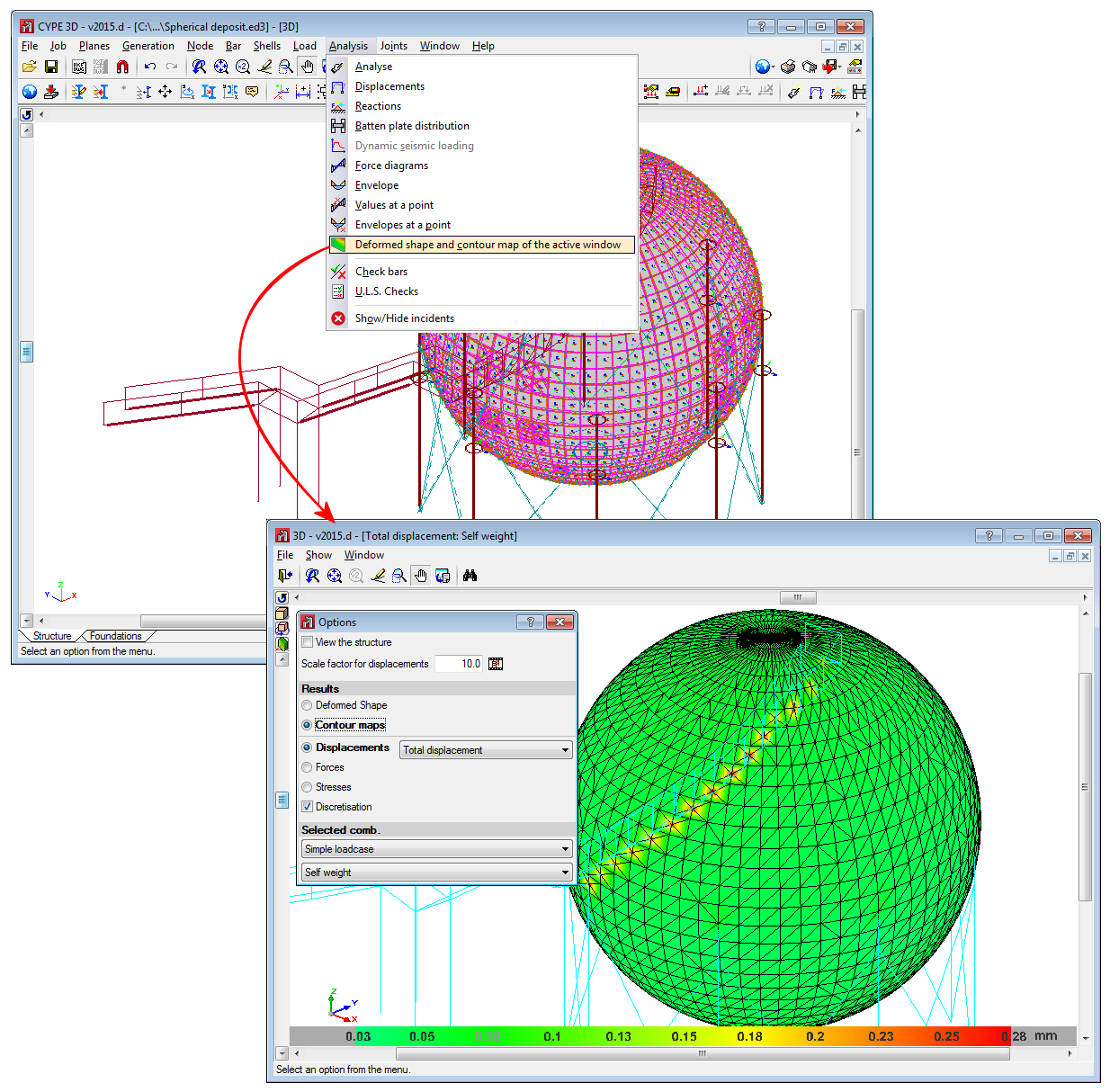Viewport: 1110px width, 1092px height.
Task: Click the 0.18 yellow section of colour scale
Action: tap(749, 1036)
